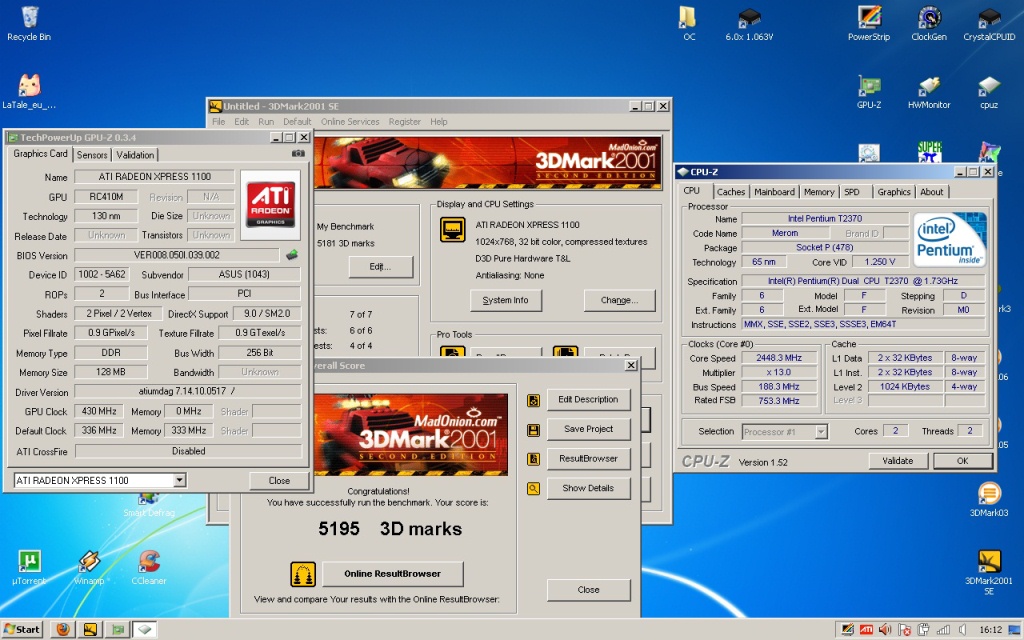1024x640 pixels.
Task: Open the Super PI desktop shortcut
Action: pos(929,152)
